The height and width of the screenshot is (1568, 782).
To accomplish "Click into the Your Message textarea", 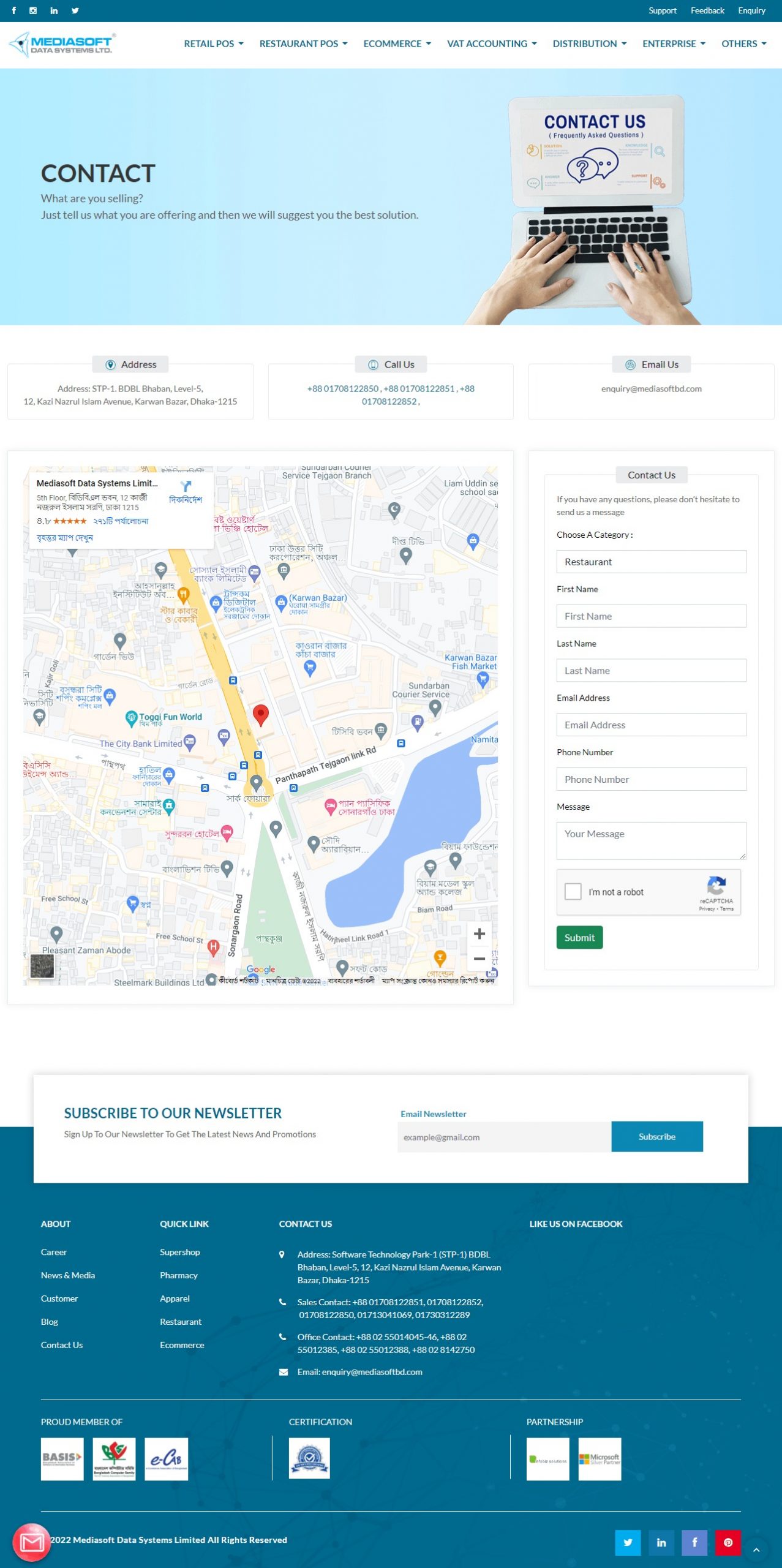I will [651, 840].
